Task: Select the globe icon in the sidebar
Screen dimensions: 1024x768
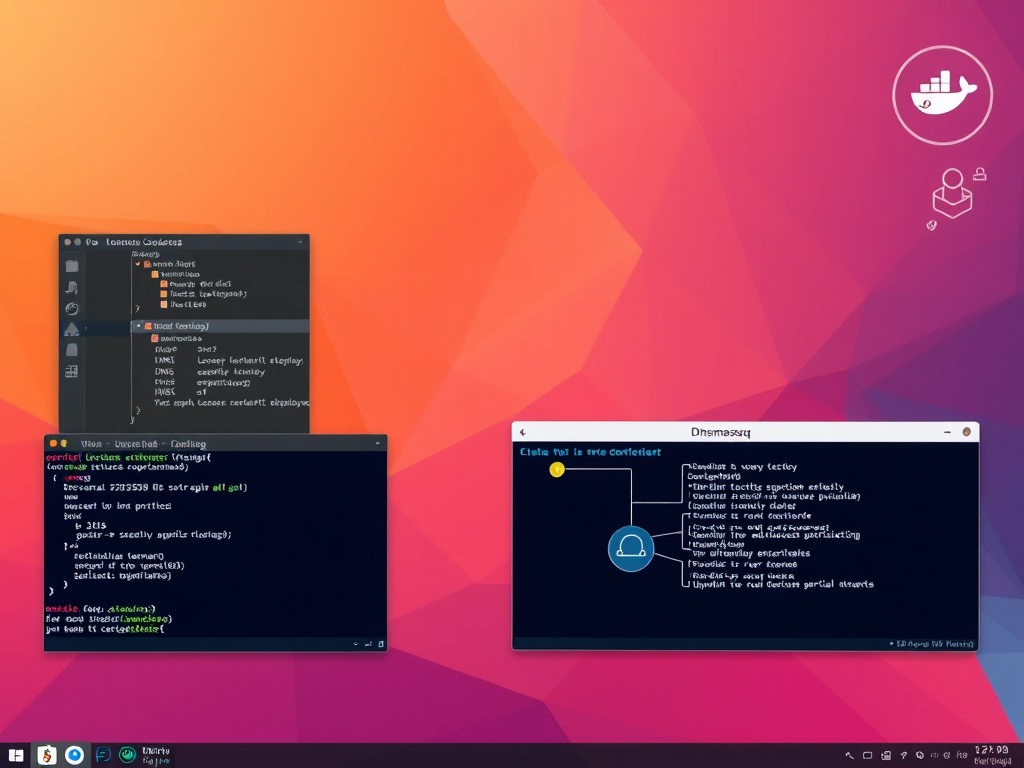Action: coord(70,306)
